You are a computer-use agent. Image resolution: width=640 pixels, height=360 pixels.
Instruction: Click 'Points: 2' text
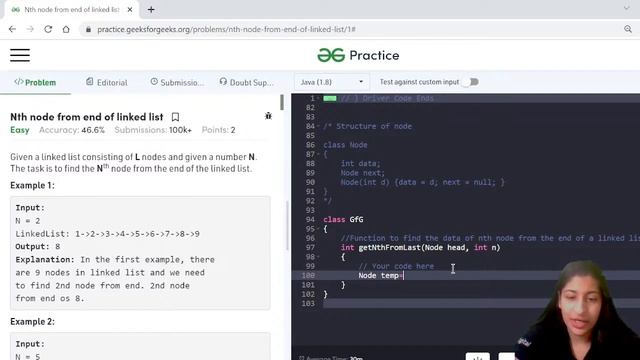coord(218,130)
